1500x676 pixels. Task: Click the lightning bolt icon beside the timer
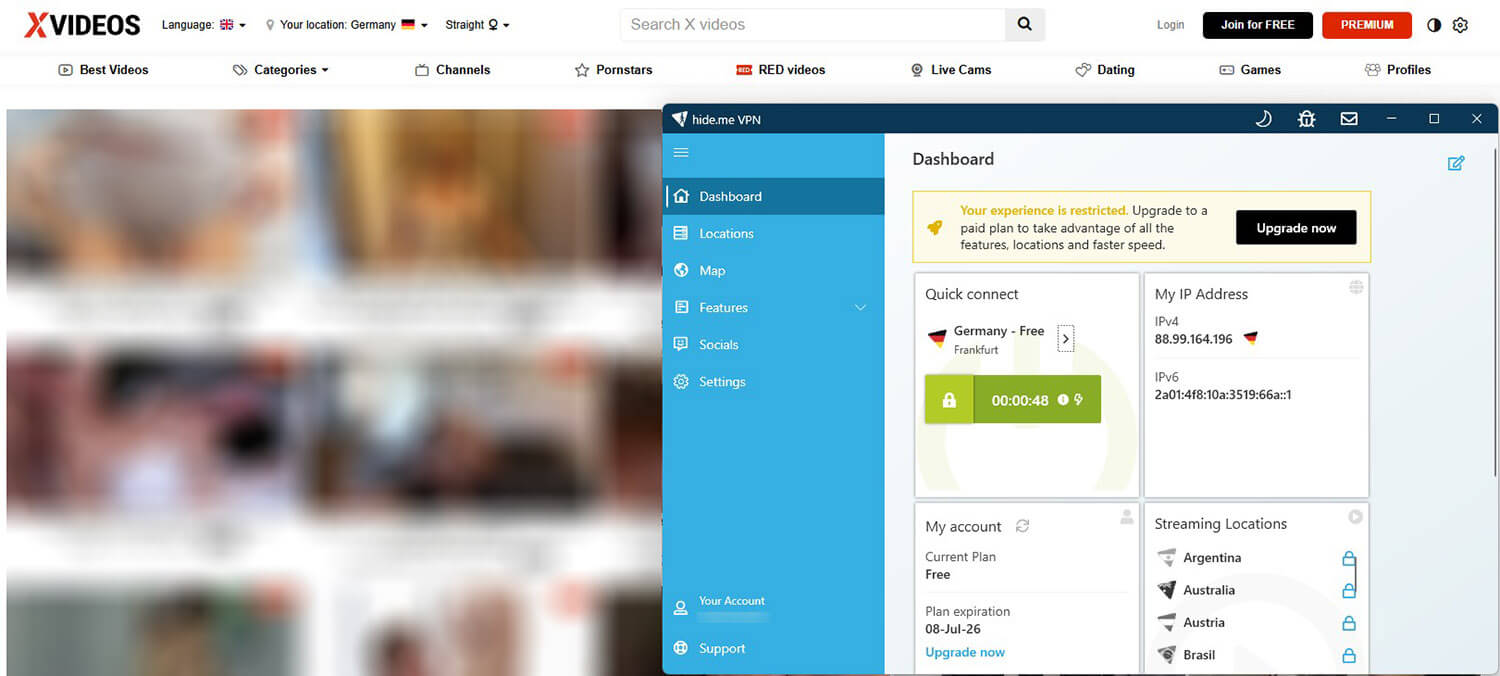tap(1078, 400)
